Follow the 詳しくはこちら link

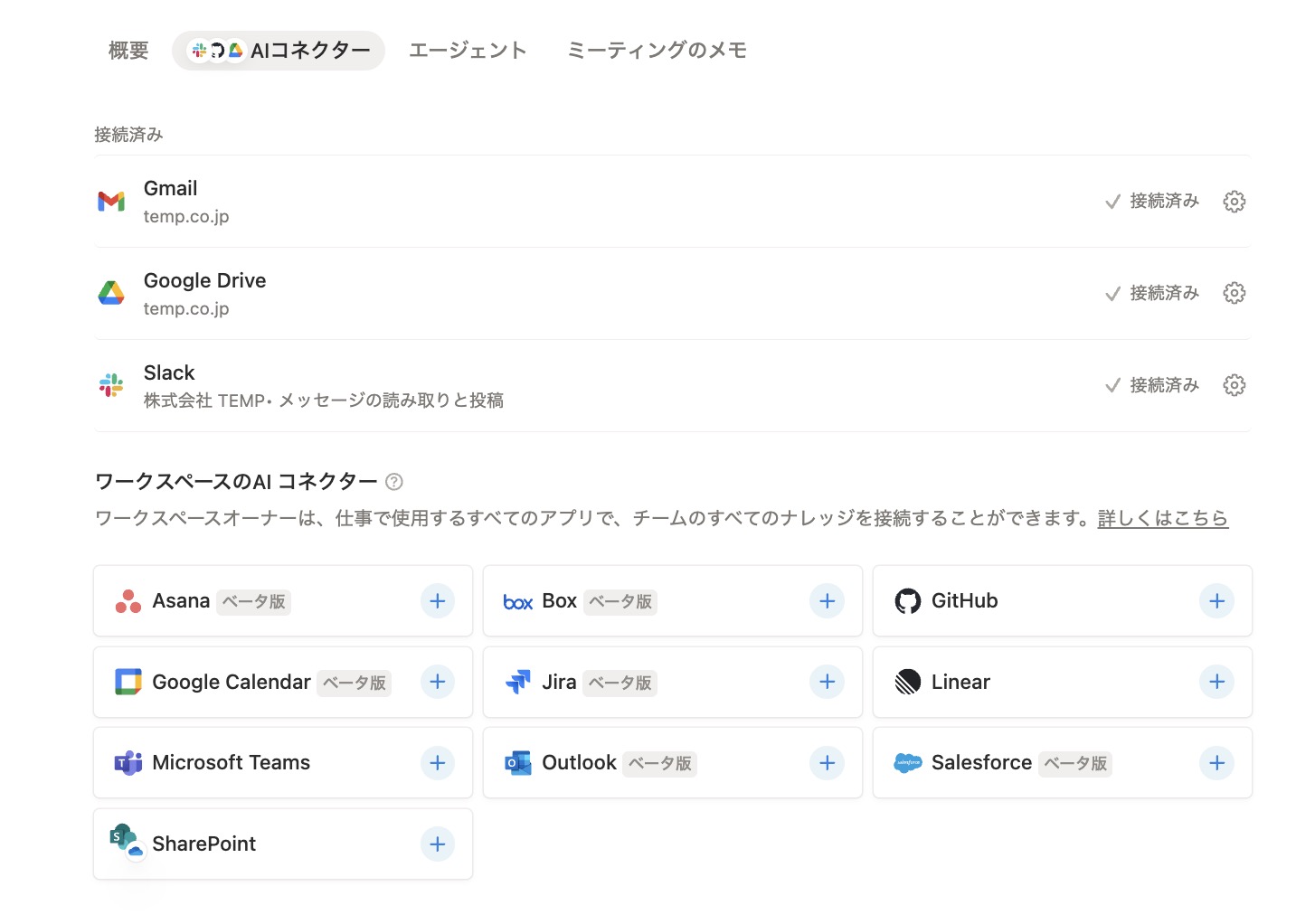(x=1163, y=518)
